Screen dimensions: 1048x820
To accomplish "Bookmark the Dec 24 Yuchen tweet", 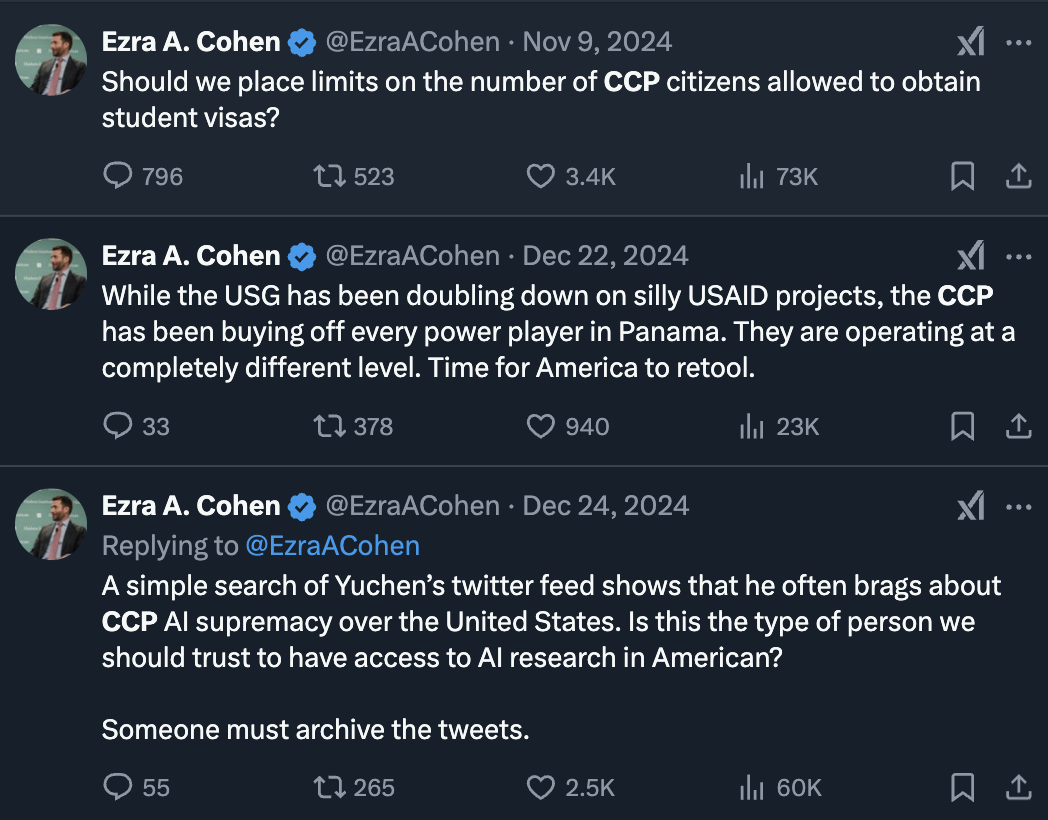I will pyautogui.click(x=962, y=788).
